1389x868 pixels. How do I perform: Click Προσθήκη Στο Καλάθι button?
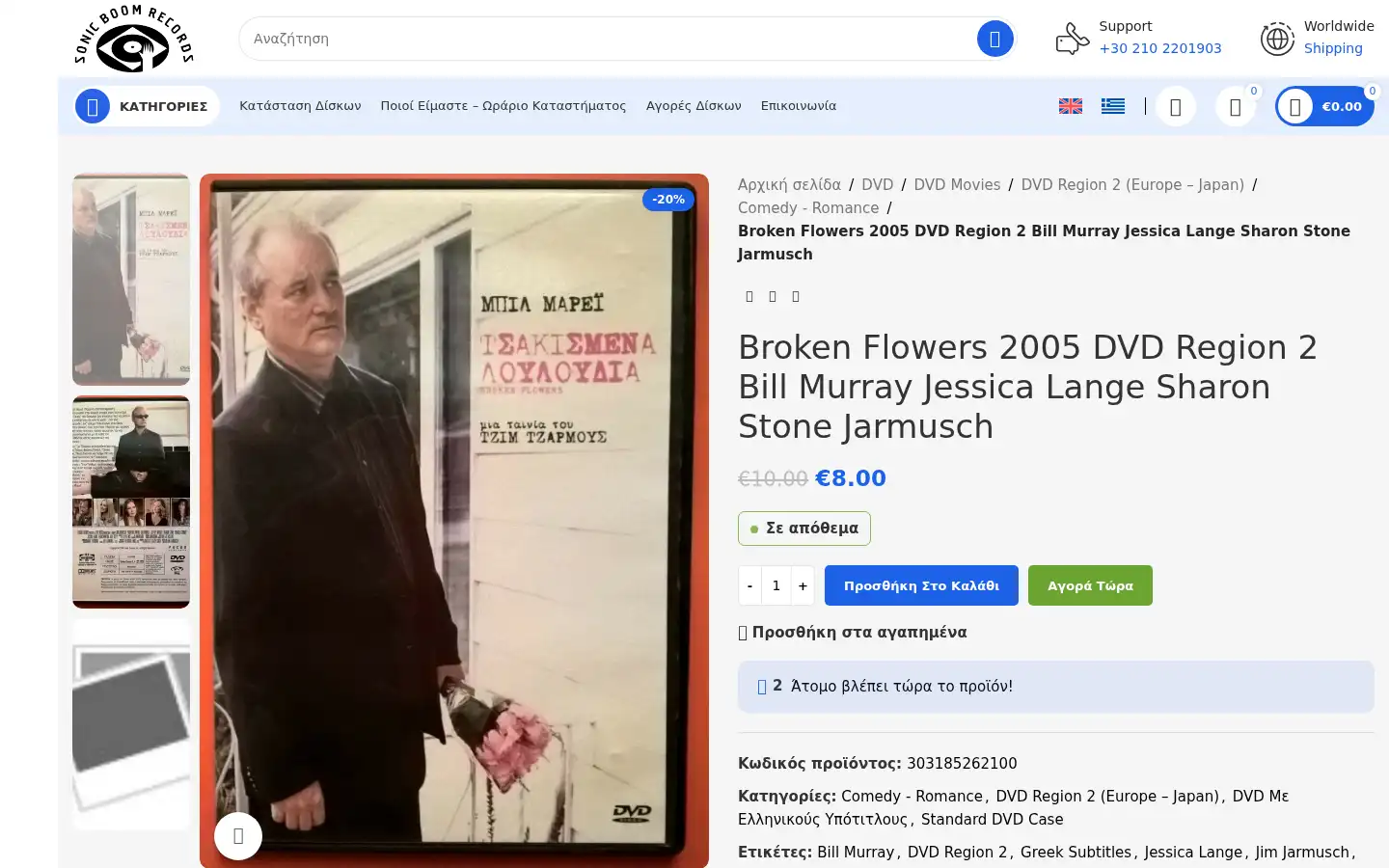pyautogui.click(x=921, y=585)
